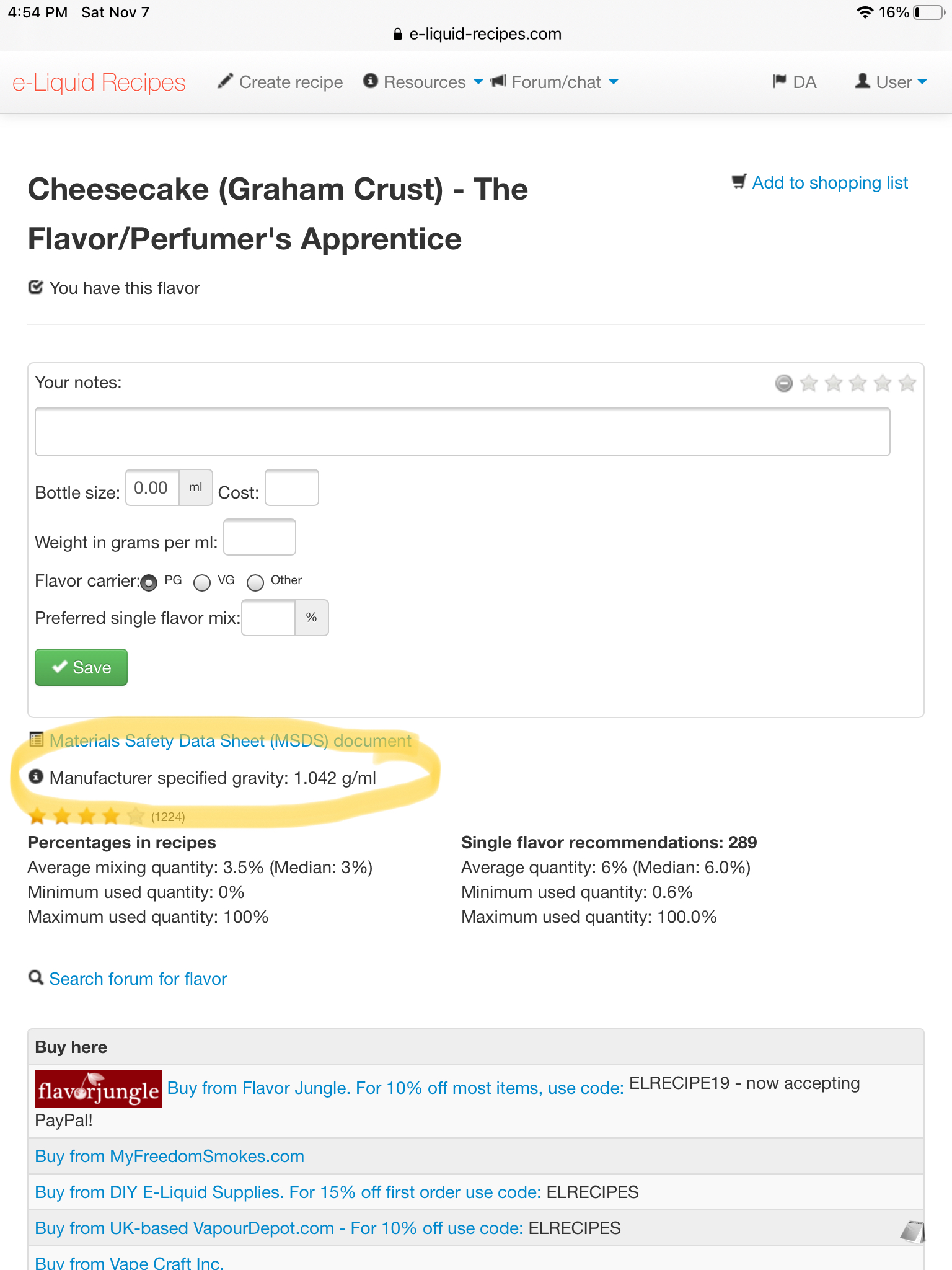Click the third rating star in notes

pos(858,383)
